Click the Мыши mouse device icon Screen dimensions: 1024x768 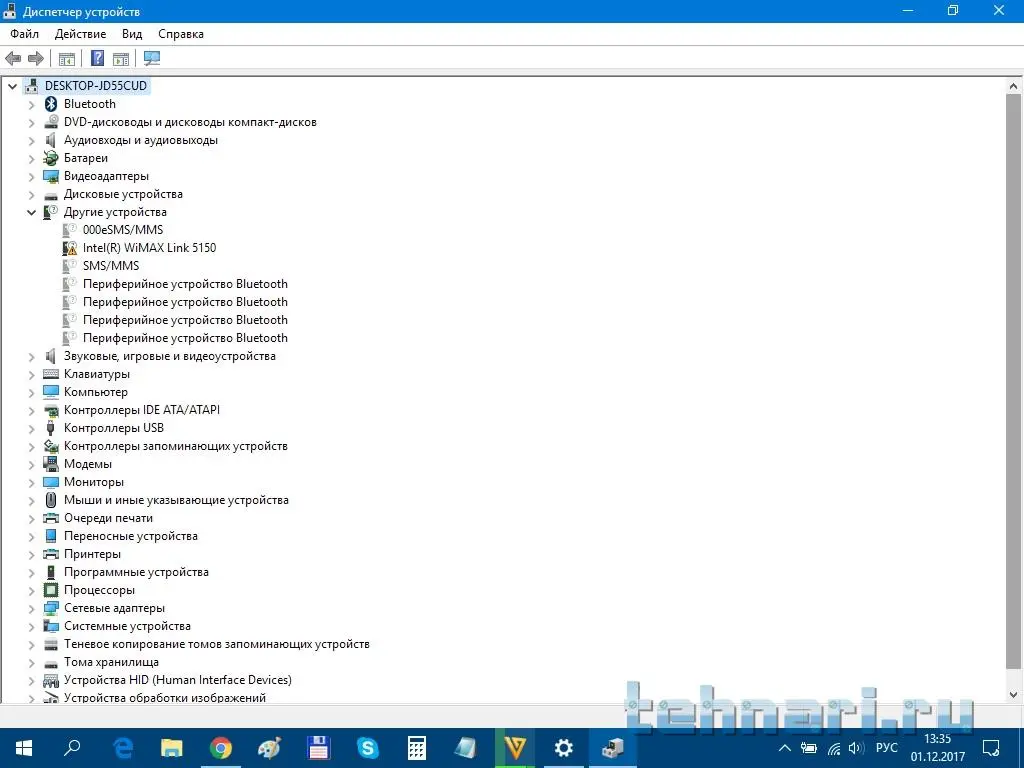pyautogui.click(x=51, y=500)
